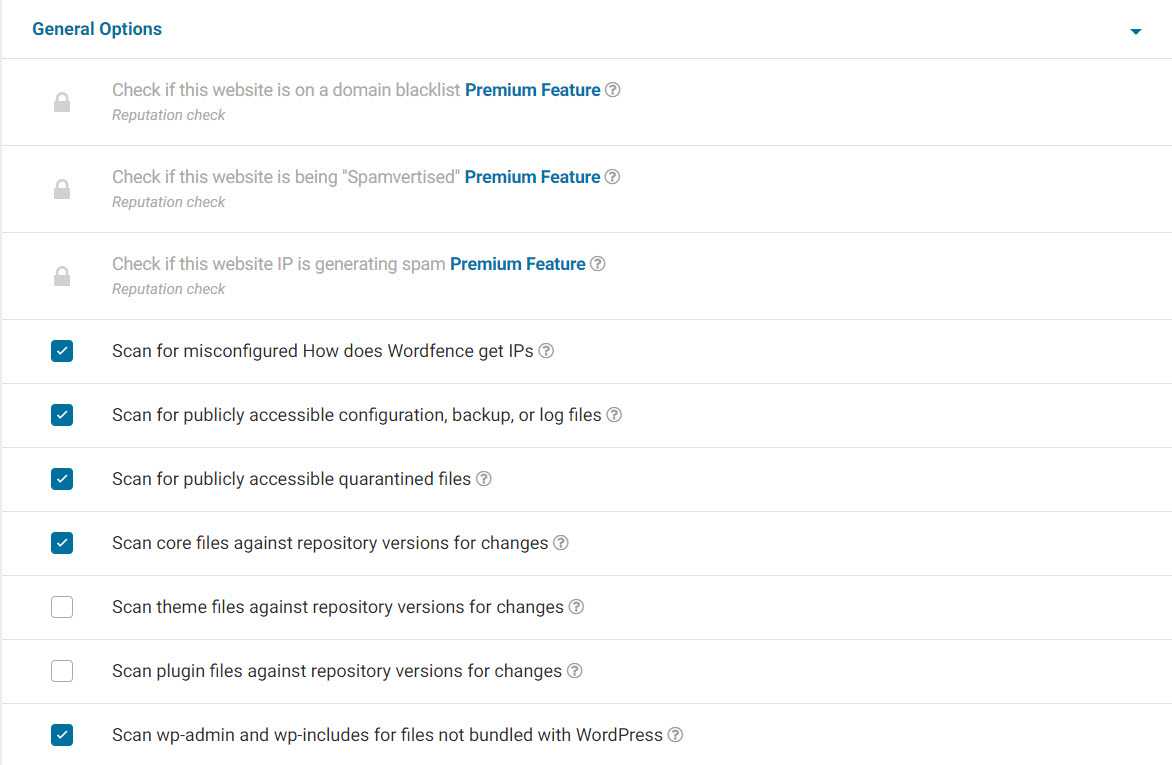
Task: Click help icon beside quarantined files scan
Action: (x=484, y=479)
